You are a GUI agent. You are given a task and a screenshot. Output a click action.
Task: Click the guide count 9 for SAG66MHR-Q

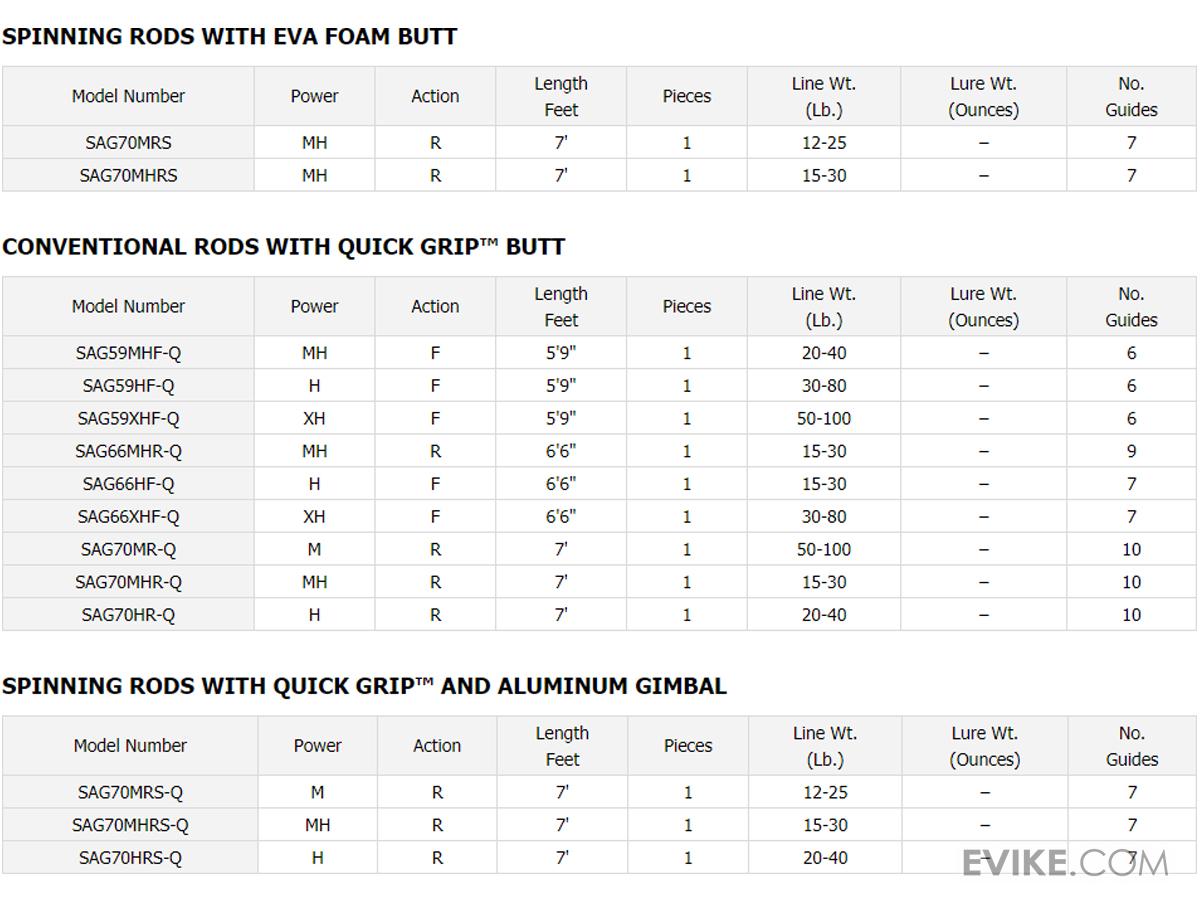1131,451
